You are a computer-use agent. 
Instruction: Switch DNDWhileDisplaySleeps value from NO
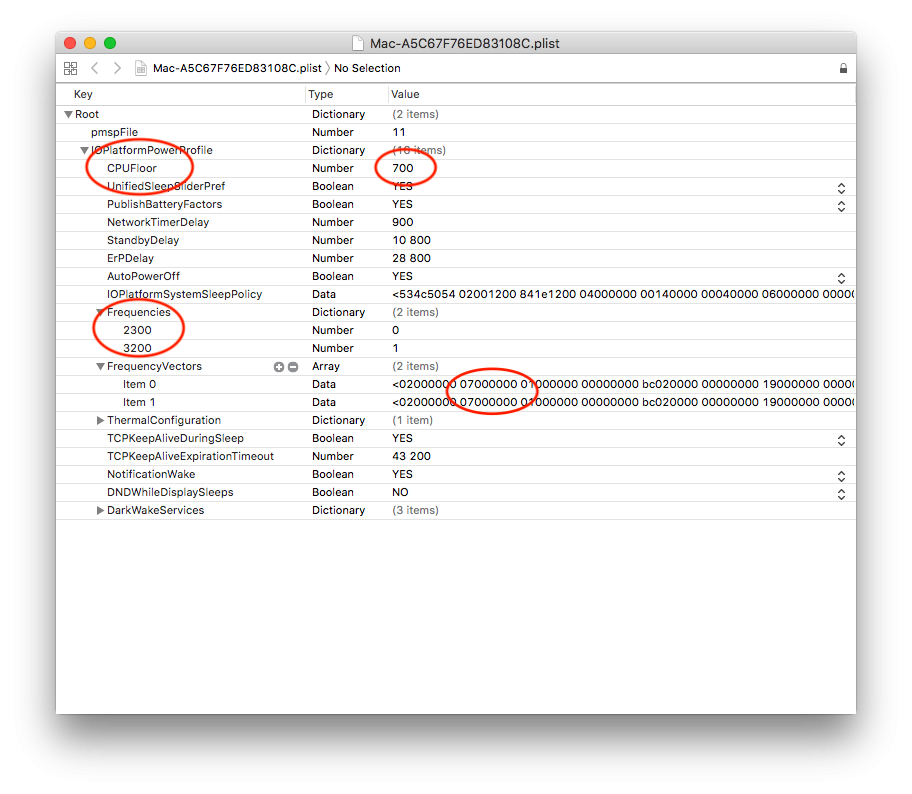click(841, 493)
